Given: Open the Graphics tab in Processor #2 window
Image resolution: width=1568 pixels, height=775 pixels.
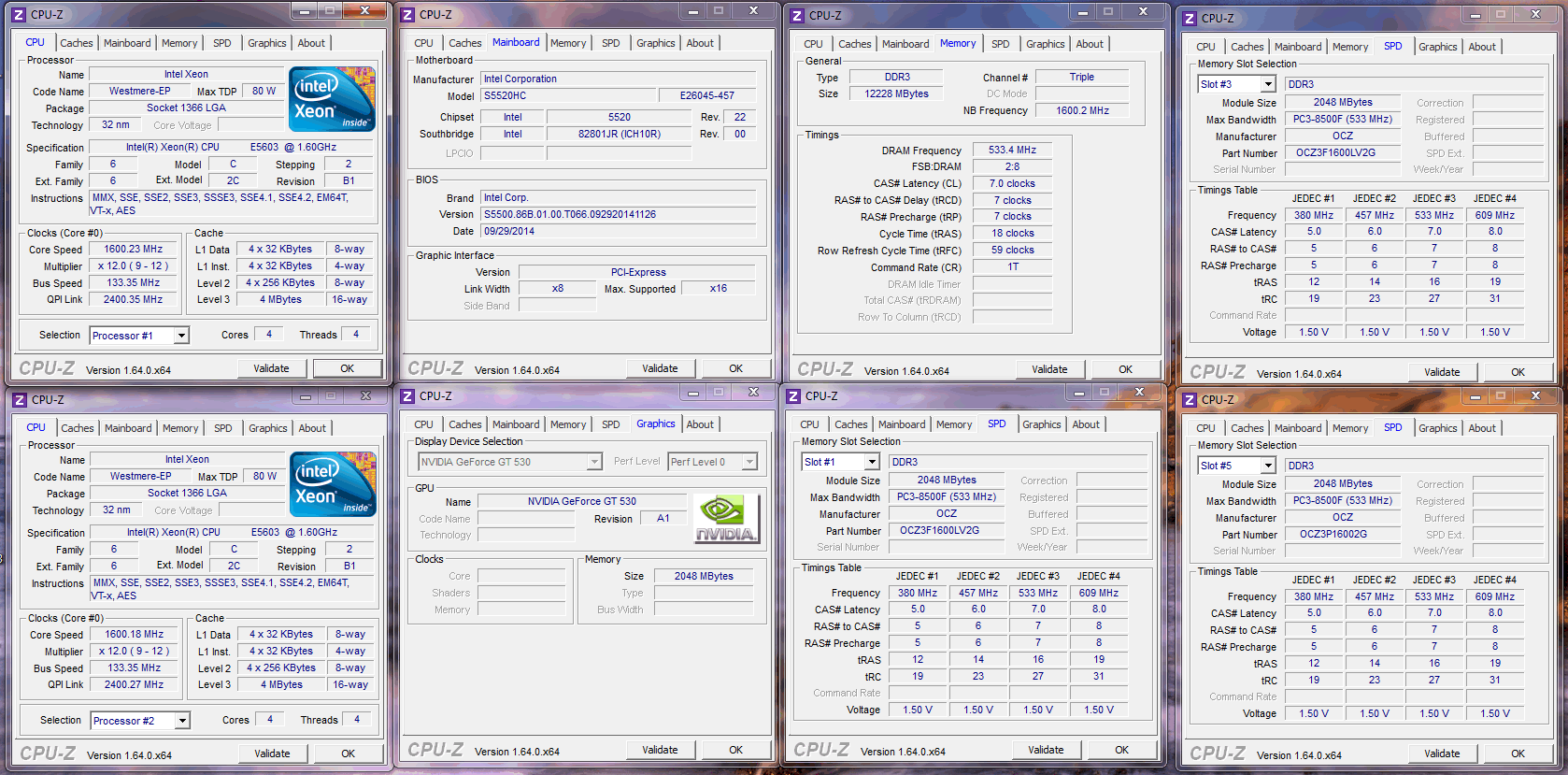Looking at the screenshot, I should tap(268, 428).
